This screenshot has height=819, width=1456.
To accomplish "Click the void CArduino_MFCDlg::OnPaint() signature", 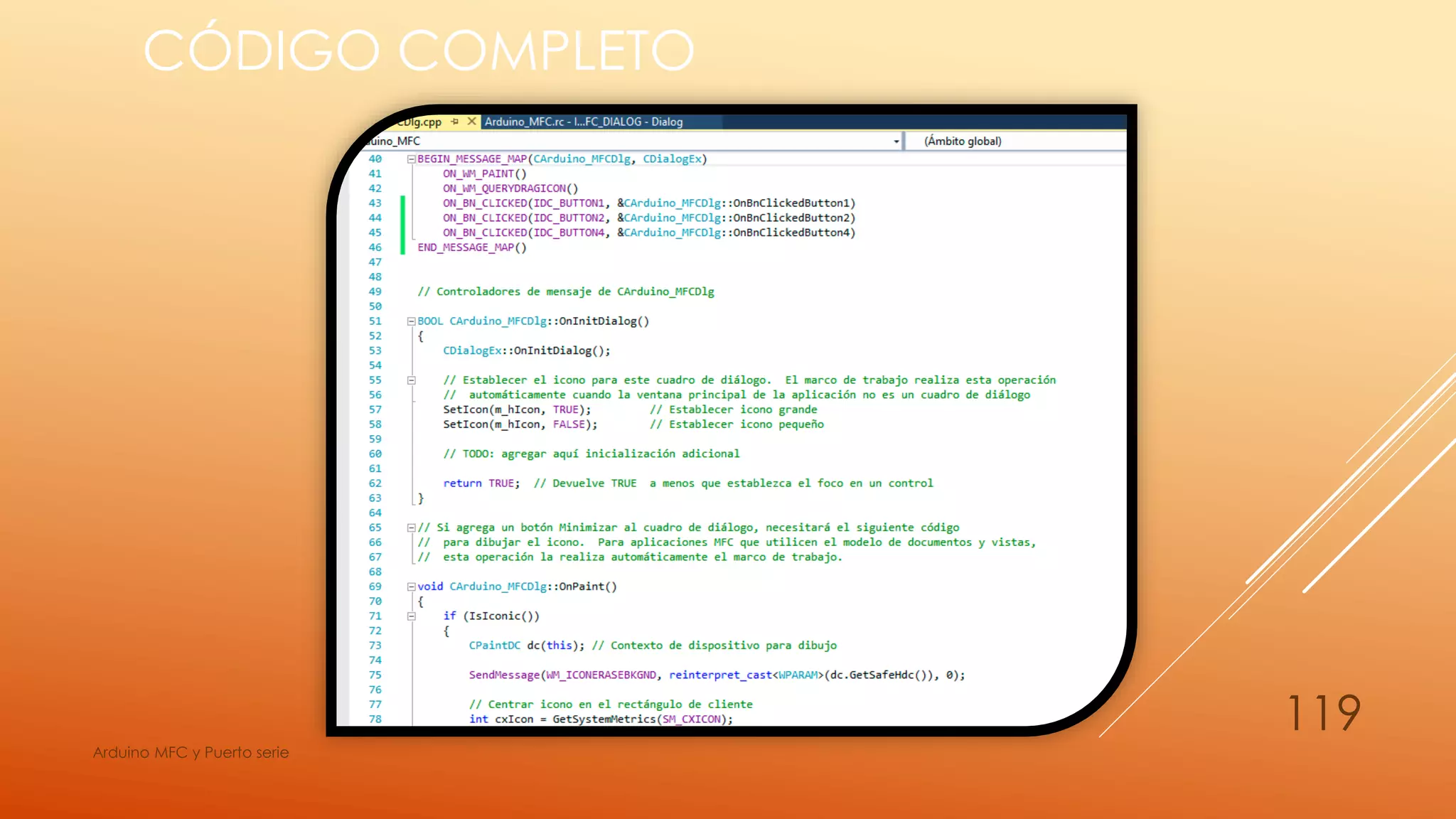I will tap(517, 587).
